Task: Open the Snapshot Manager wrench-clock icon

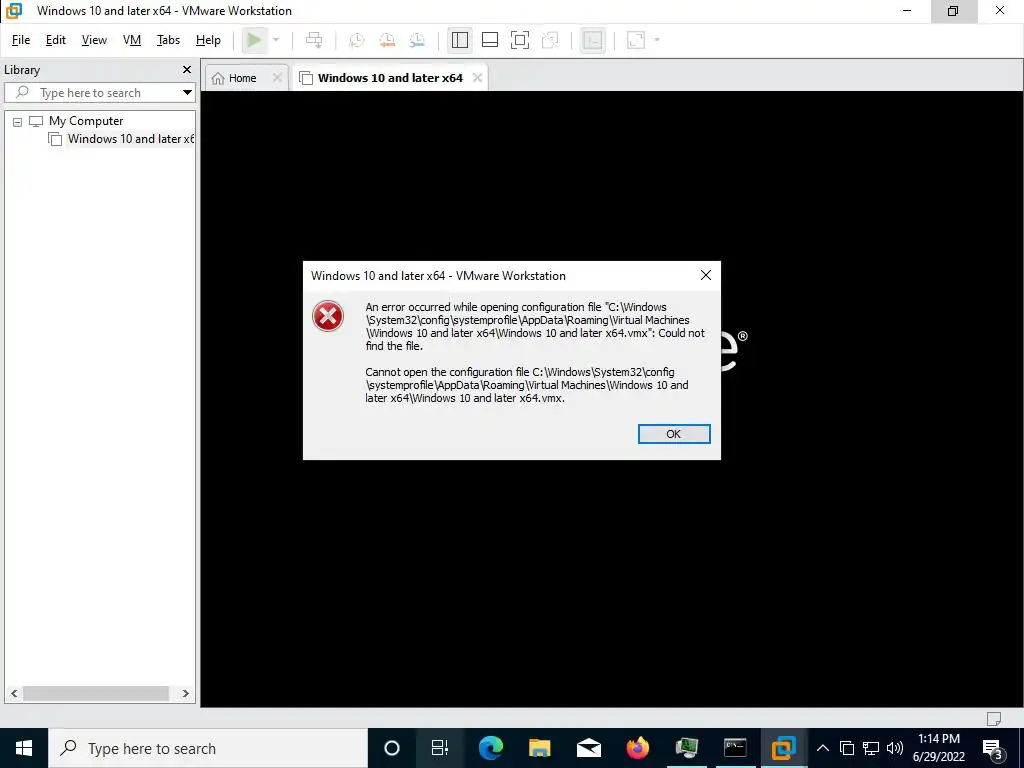Action: click(x=417, y=40)
